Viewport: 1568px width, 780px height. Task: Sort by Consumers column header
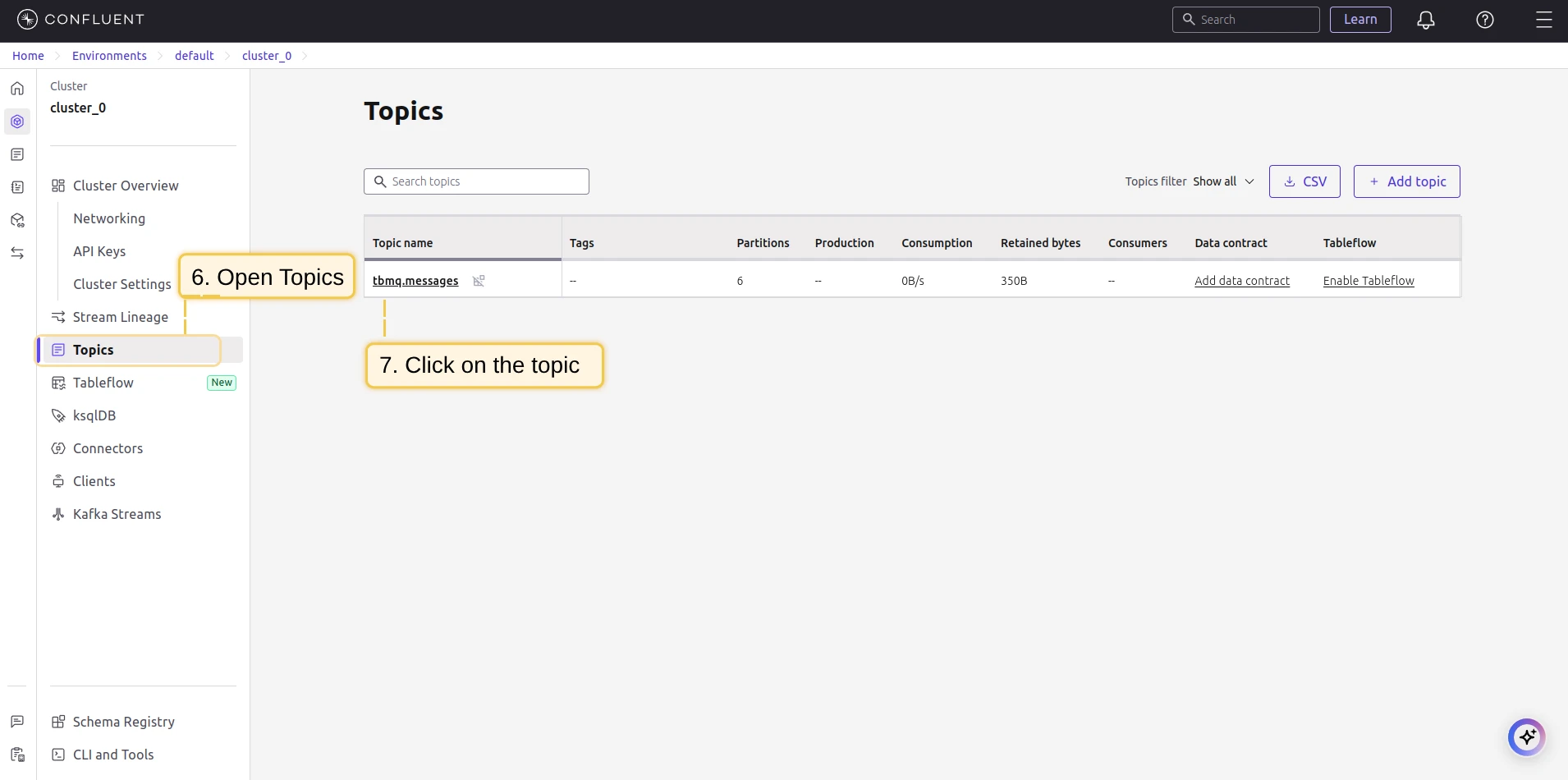point(1137,243)
